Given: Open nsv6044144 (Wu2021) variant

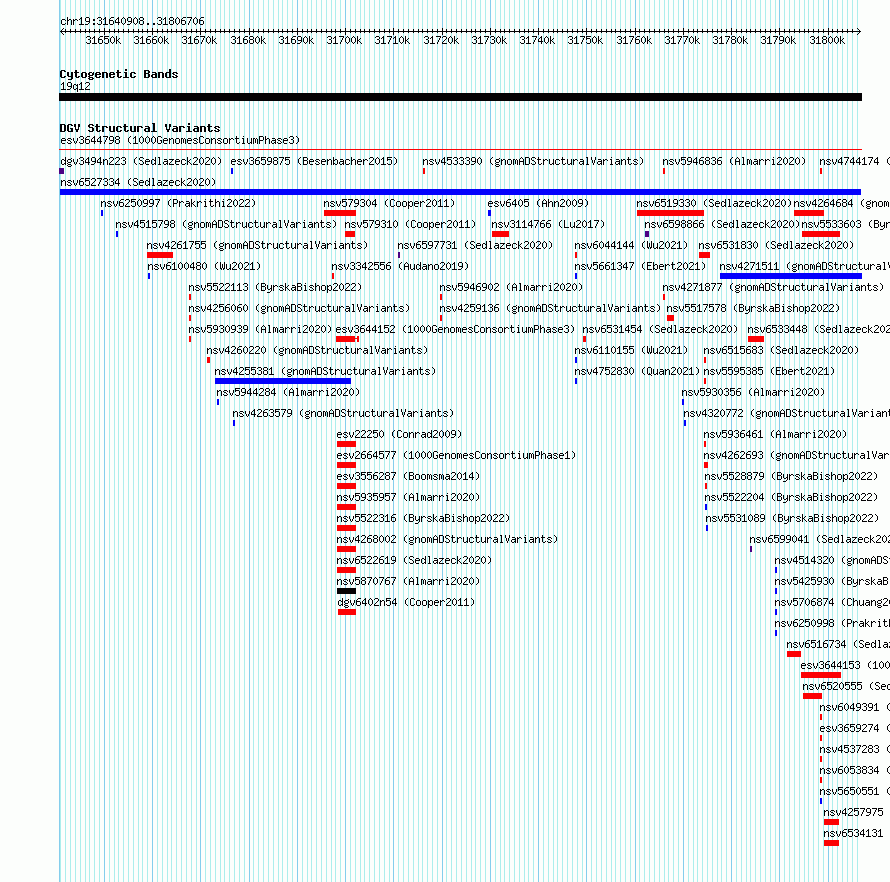Looking at the screenshot, I should pos(631,245).
